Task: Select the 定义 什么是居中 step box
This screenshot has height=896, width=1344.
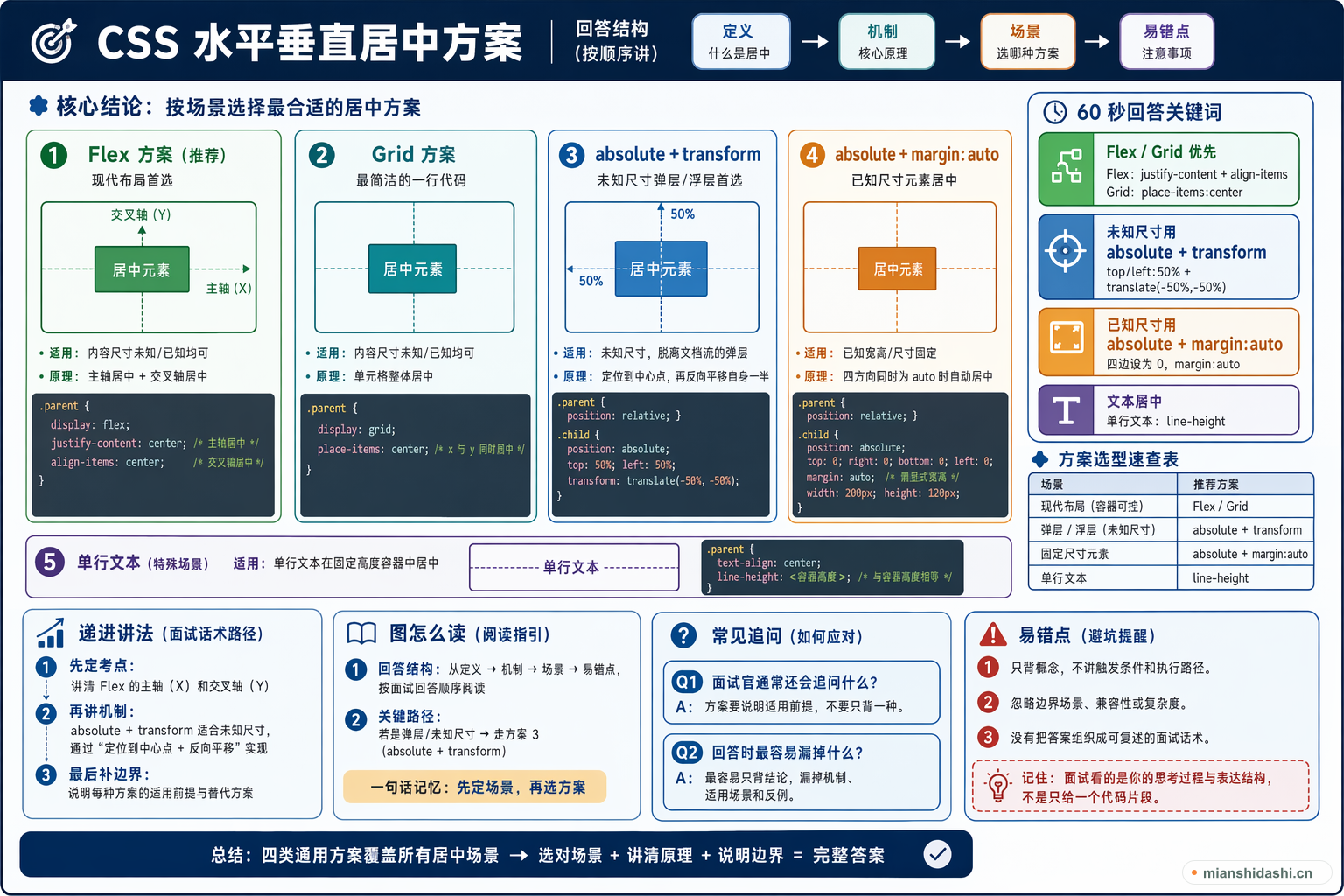Action: click(x=740, y=41)
